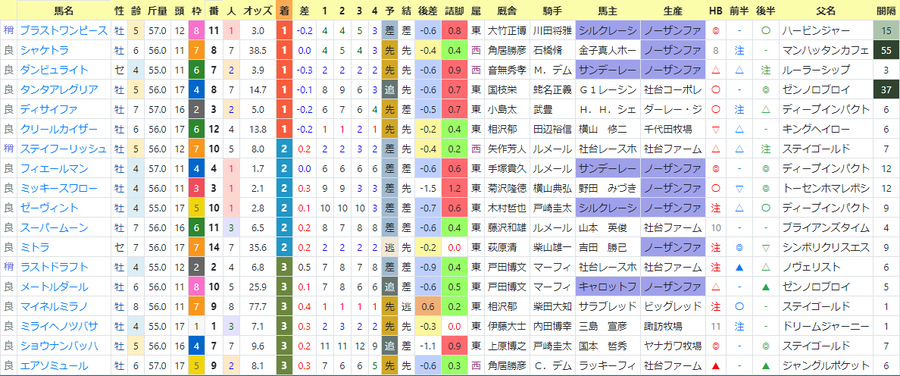This screenshot has width=900, height=376.
Task: Click trainer name 藤沢和雄
Action: [x=506, y=228]
